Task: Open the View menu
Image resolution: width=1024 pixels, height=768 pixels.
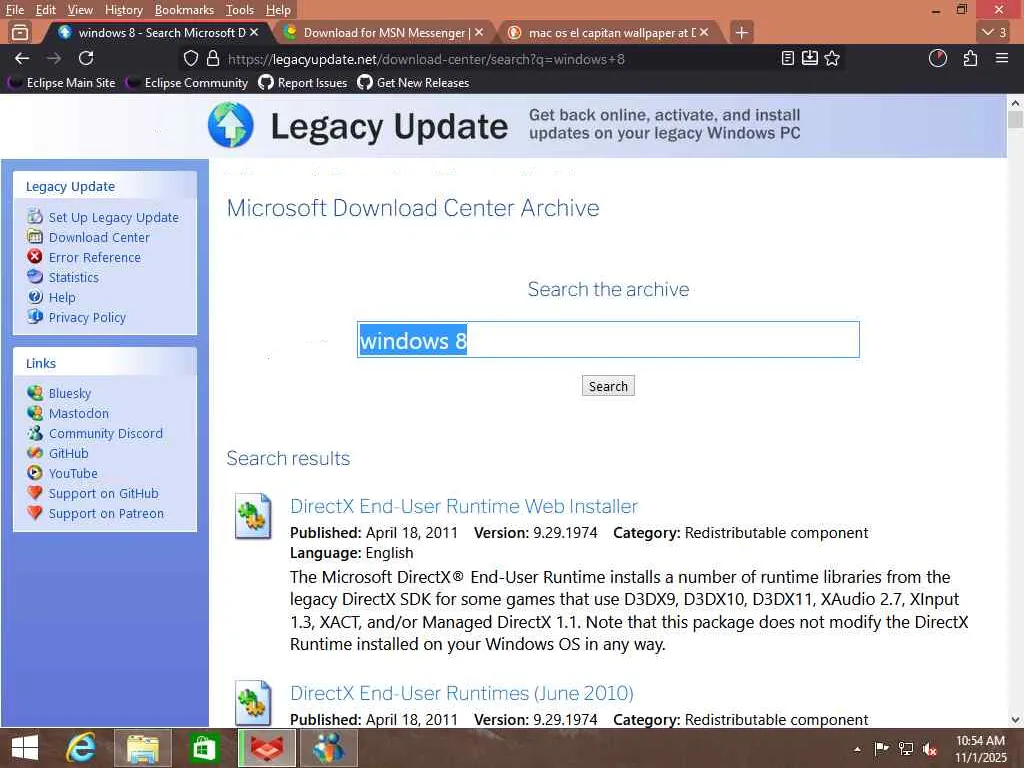Action: click(80, 10)
